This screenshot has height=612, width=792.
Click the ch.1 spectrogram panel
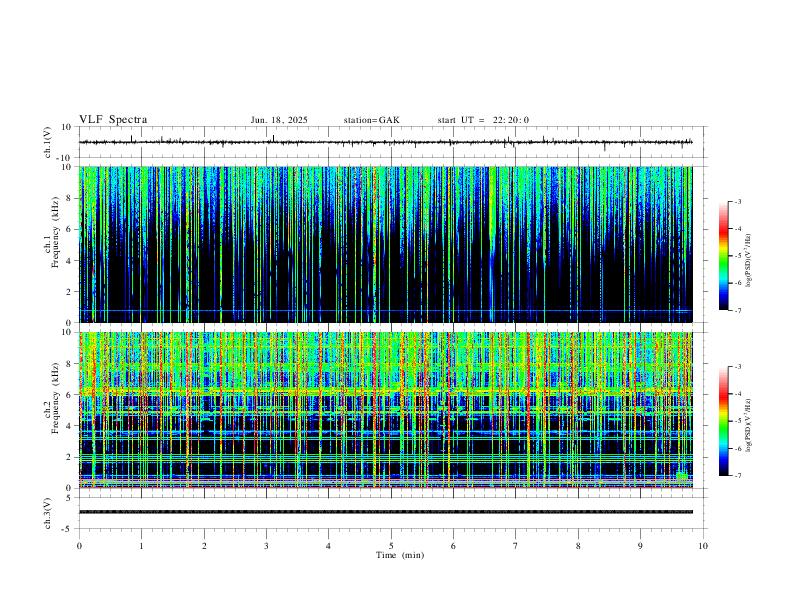click(x=386, y=244)
